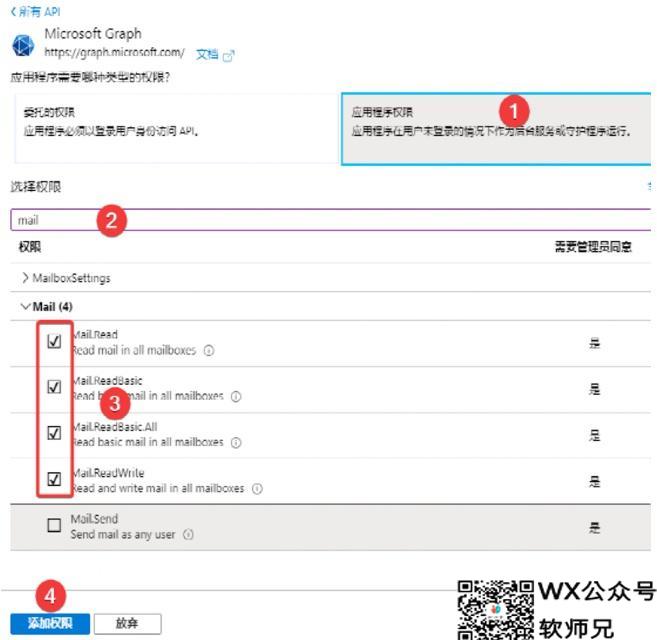Click the Mail.ReadBasic.All permission name
Image resolution: width=657 pixels, height=640 pixels.
pyautogui.click(x=115, y=427)
